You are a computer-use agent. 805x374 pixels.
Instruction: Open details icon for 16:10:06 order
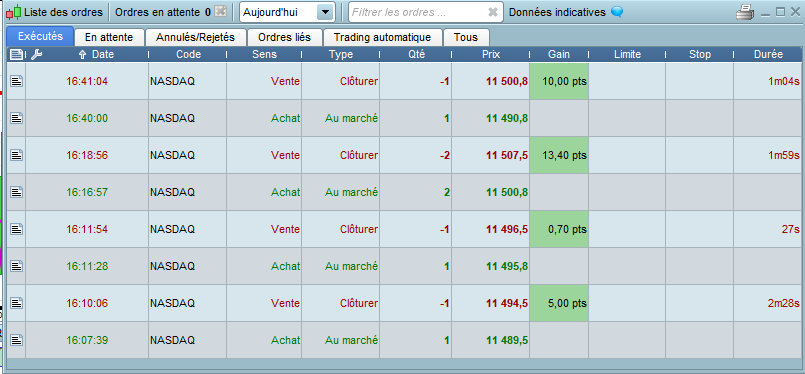pyautogui.click(x=16, y=303)
